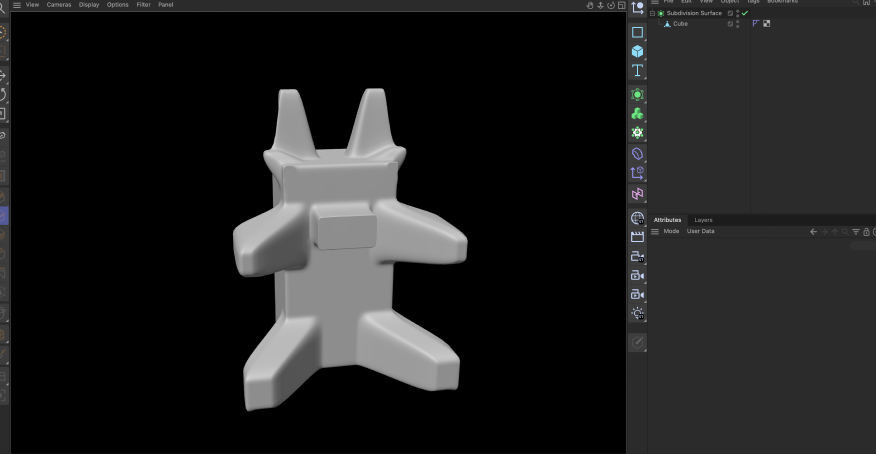Image resolution: width=876 pixels, height=454 pixels.
Task: Toggle the Subdivision Surface green enable checkmark
Action: [744, 13]
